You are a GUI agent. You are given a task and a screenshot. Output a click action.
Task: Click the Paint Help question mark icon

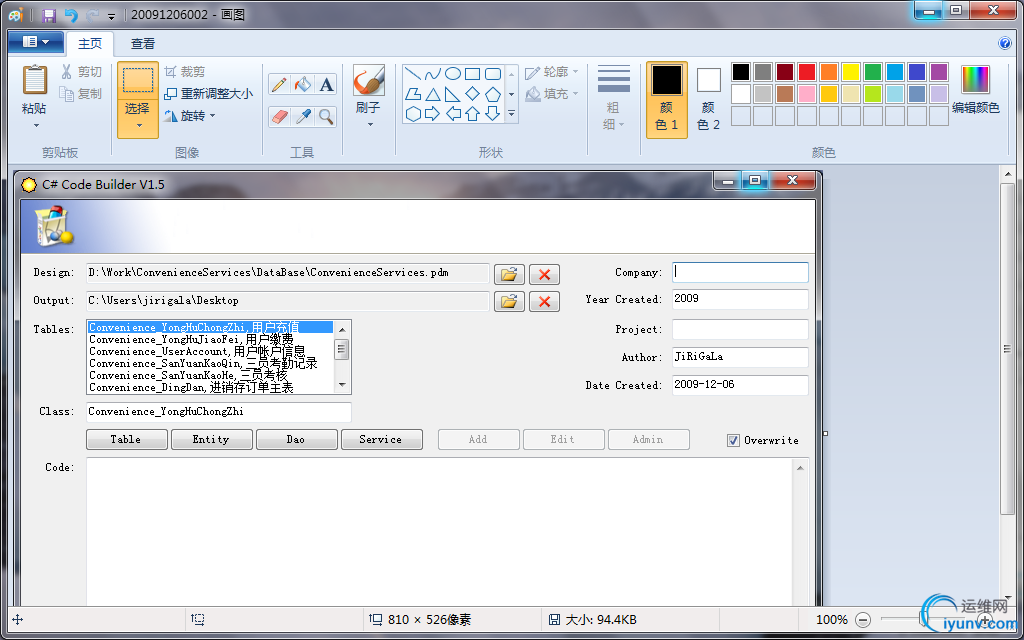[x=1005, y=43]
